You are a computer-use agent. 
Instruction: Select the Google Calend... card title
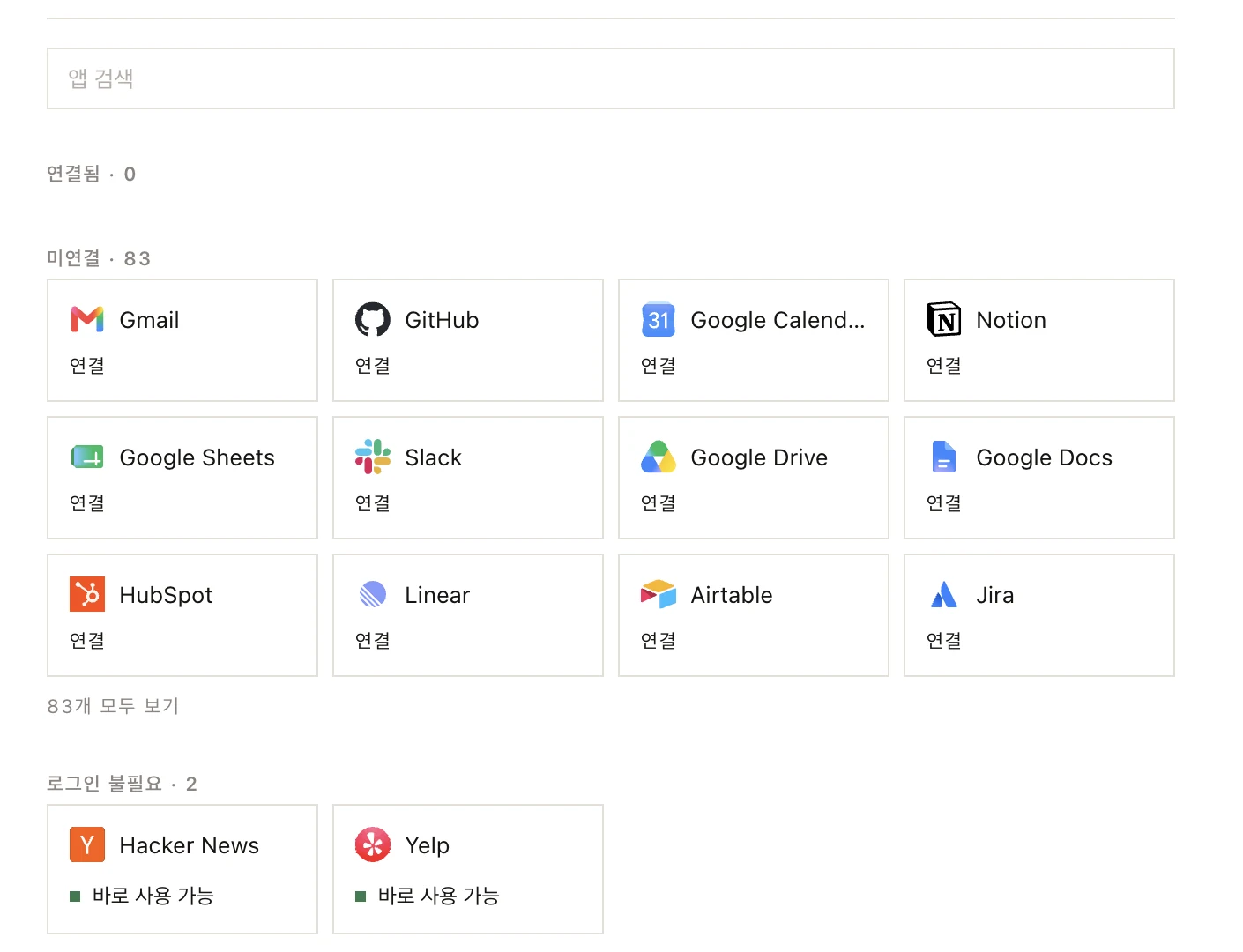(778, 320)
